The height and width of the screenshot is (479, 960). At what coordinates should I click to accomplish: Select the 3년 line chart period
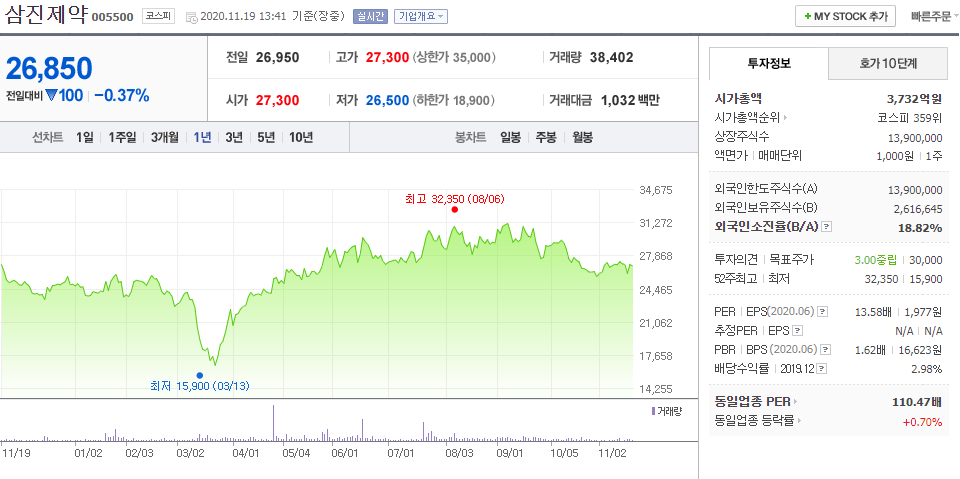234,137
